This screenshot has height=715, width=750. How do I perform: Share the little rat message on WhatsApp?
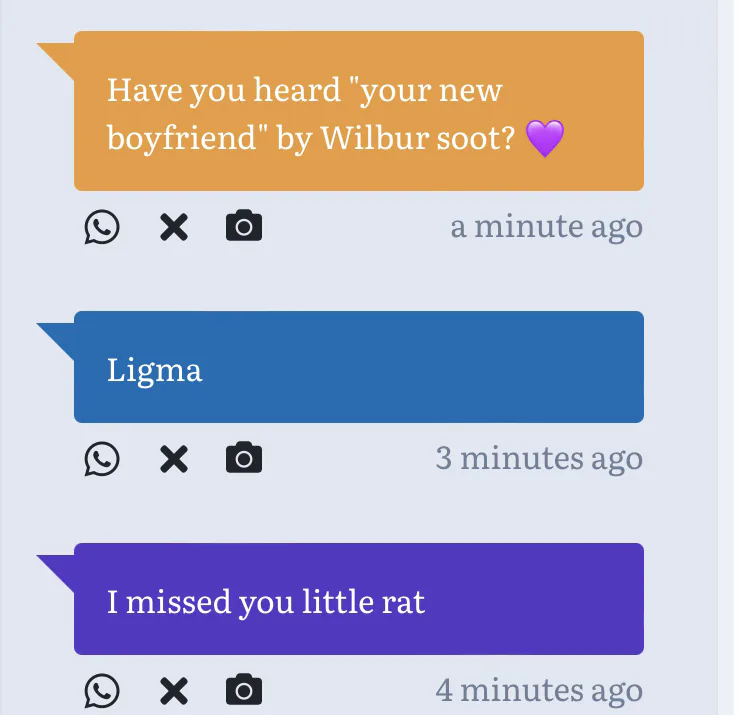tap(101, 690)
